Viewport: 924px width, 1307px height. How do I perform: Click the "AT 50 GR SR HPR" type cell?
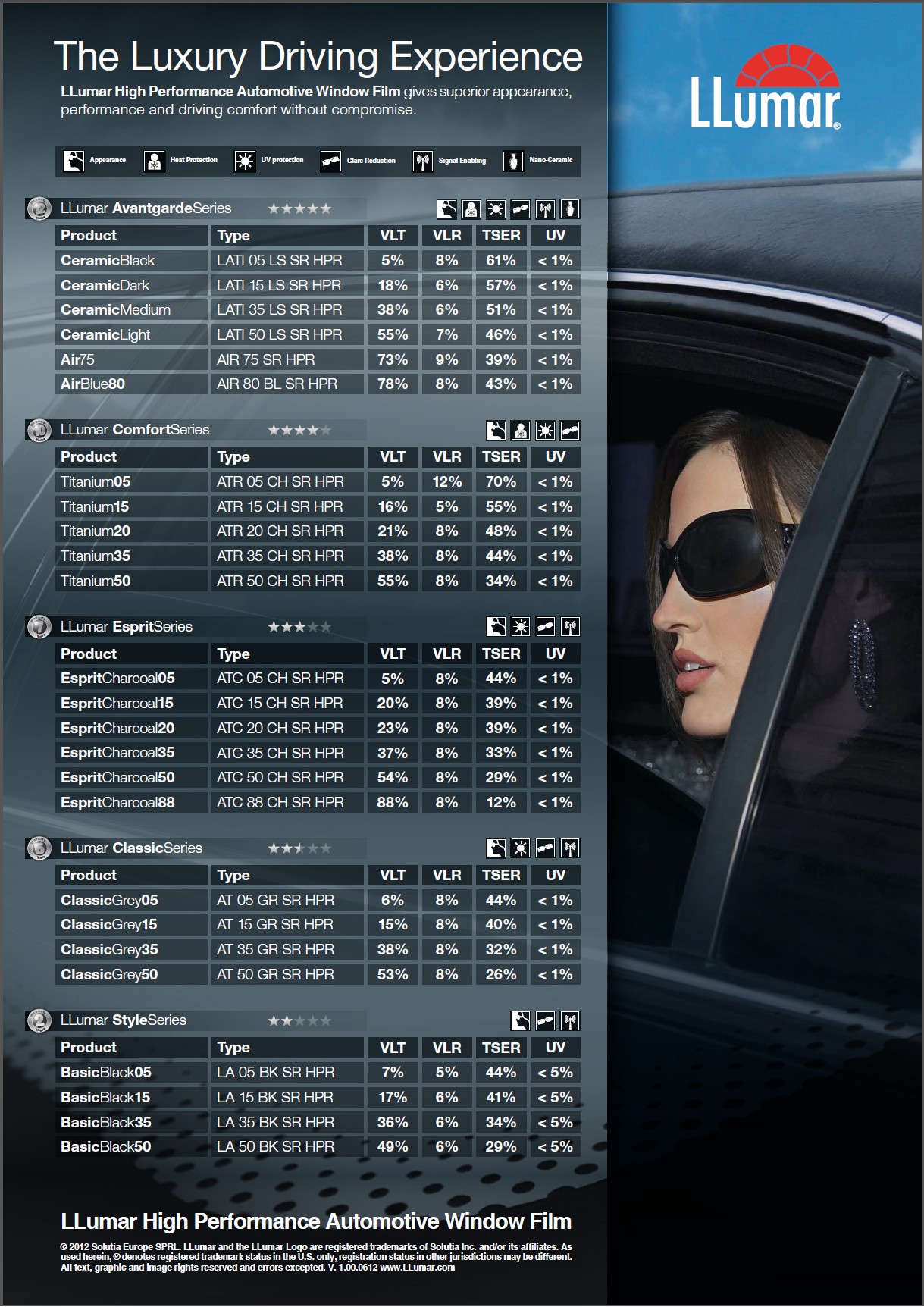pyautogui.click(x=287, y=974)
